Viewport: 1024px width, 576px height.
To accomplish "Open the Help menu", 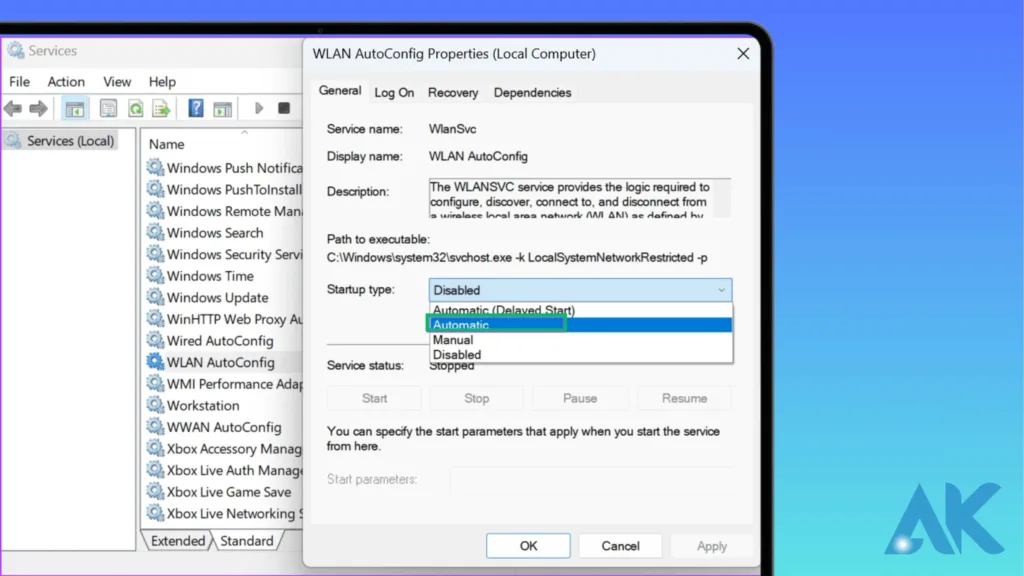I will click(x=162, y=82).
